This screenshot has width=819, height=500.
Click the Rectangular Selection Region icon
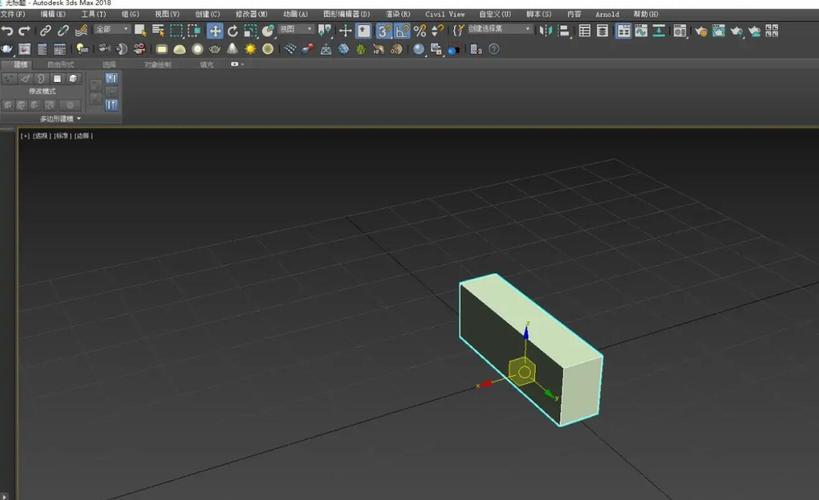pos(177,31)
